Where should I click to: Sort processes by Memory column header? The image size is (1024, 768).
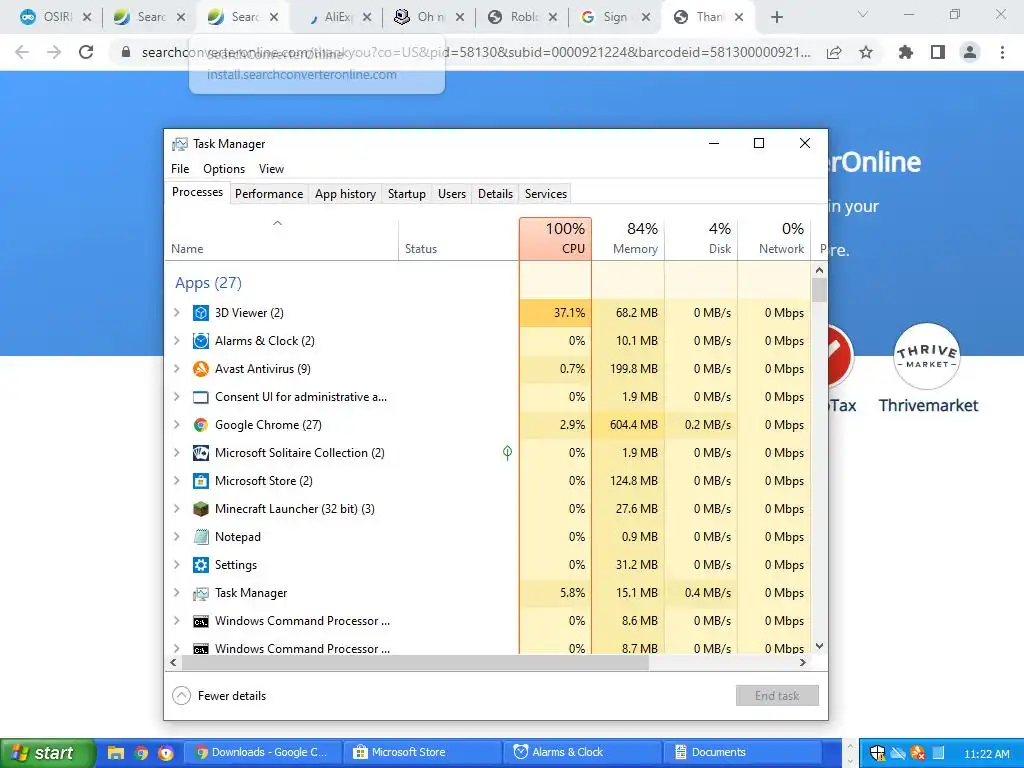click(628, 239)
